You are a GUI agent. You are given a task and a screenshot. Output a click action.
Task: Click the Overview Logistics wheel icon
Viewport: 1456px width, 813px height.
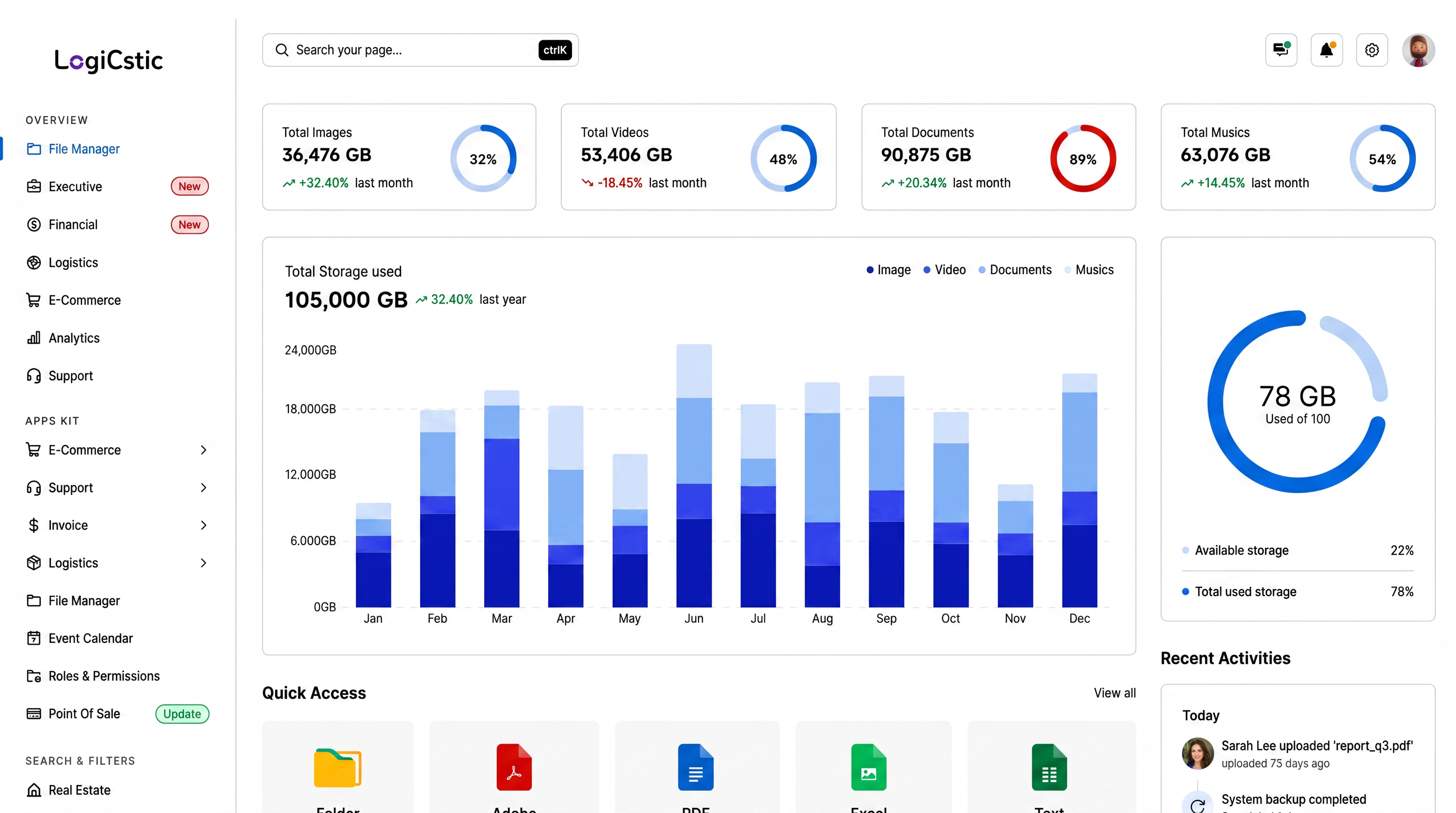[x=34, y=263]
